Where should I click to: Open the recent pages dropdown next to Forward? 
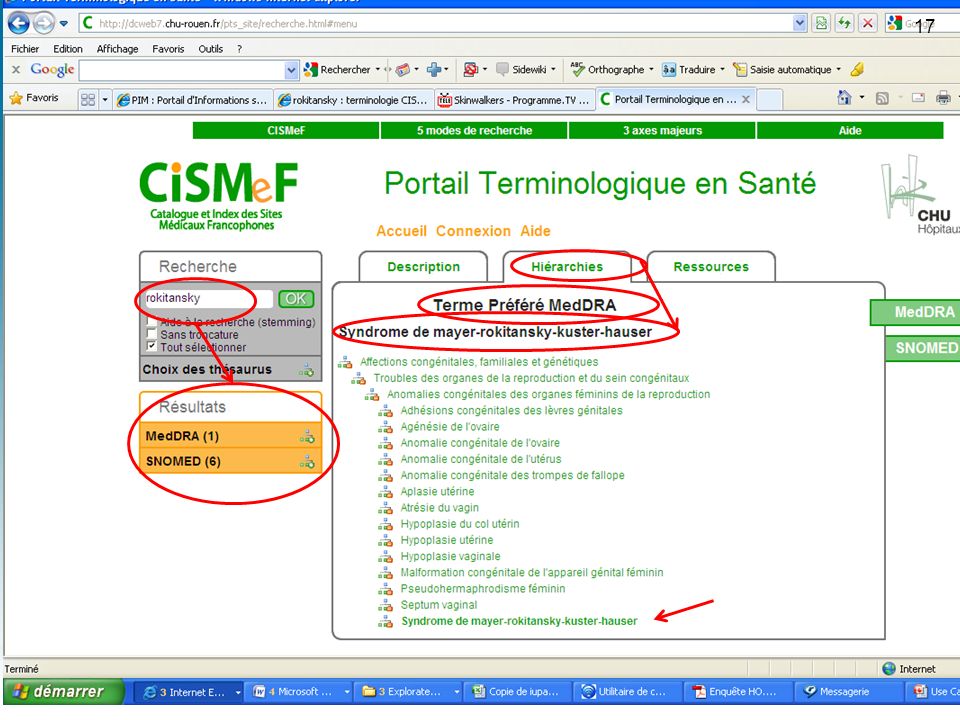click(x=64, y=24)
